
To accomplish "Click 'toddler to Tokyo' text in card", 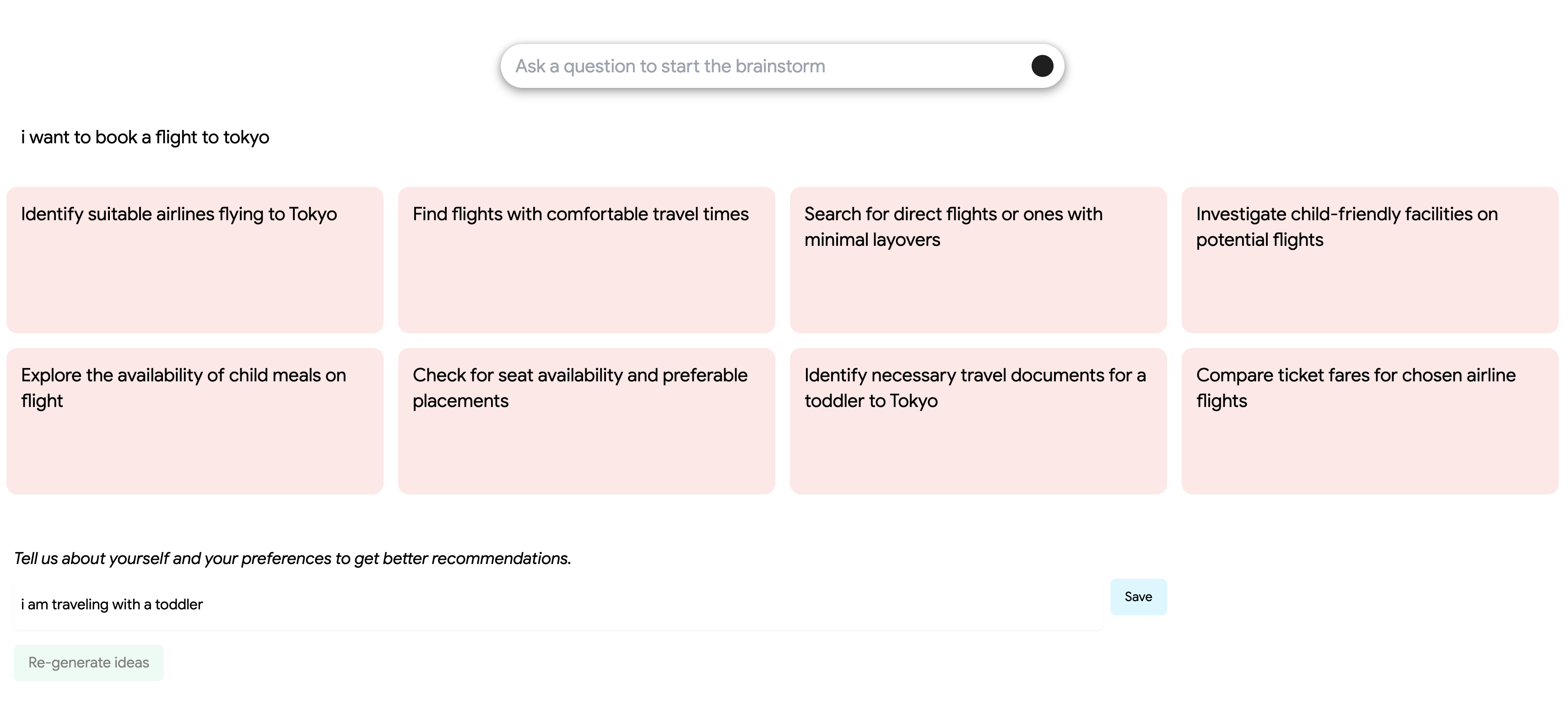I will coord(871,401).
